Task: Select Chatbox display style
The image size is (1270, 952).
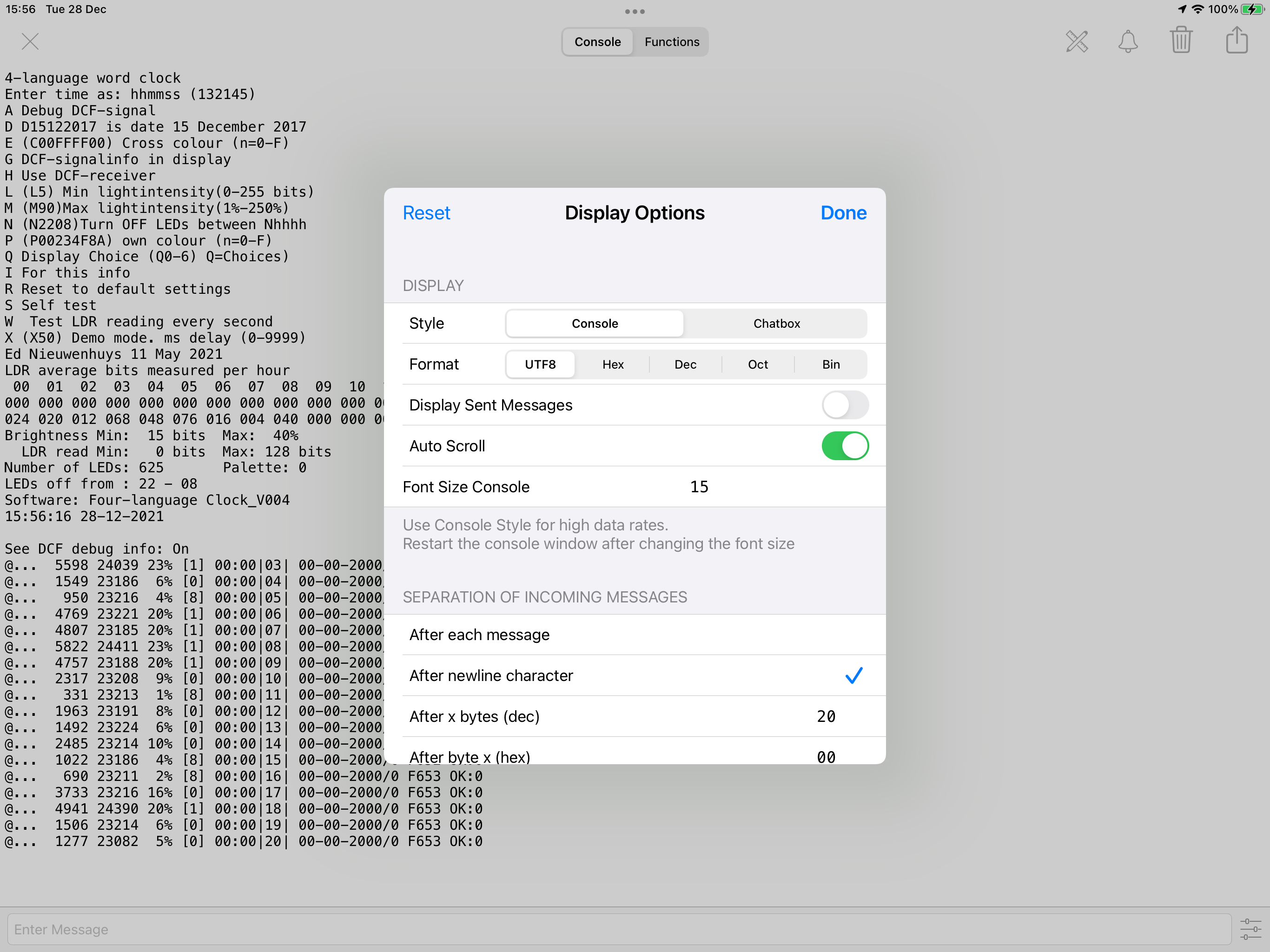Action: [776, 323]
